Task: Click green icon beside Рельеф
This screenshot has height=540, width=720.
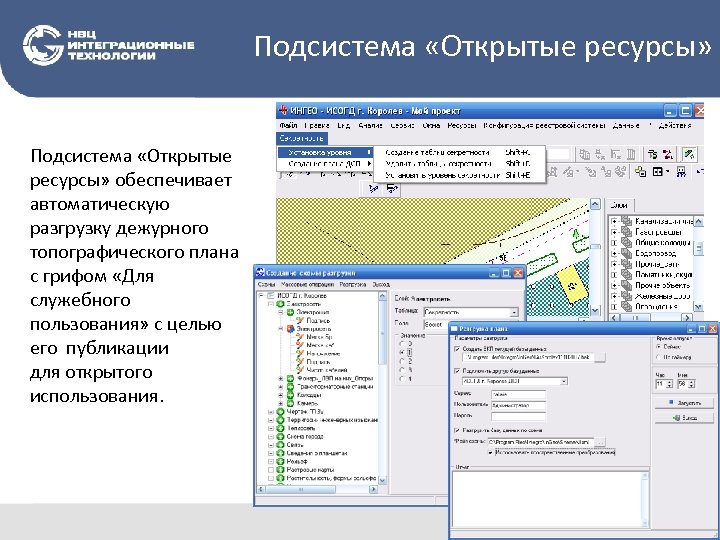Action: [281, 461]
